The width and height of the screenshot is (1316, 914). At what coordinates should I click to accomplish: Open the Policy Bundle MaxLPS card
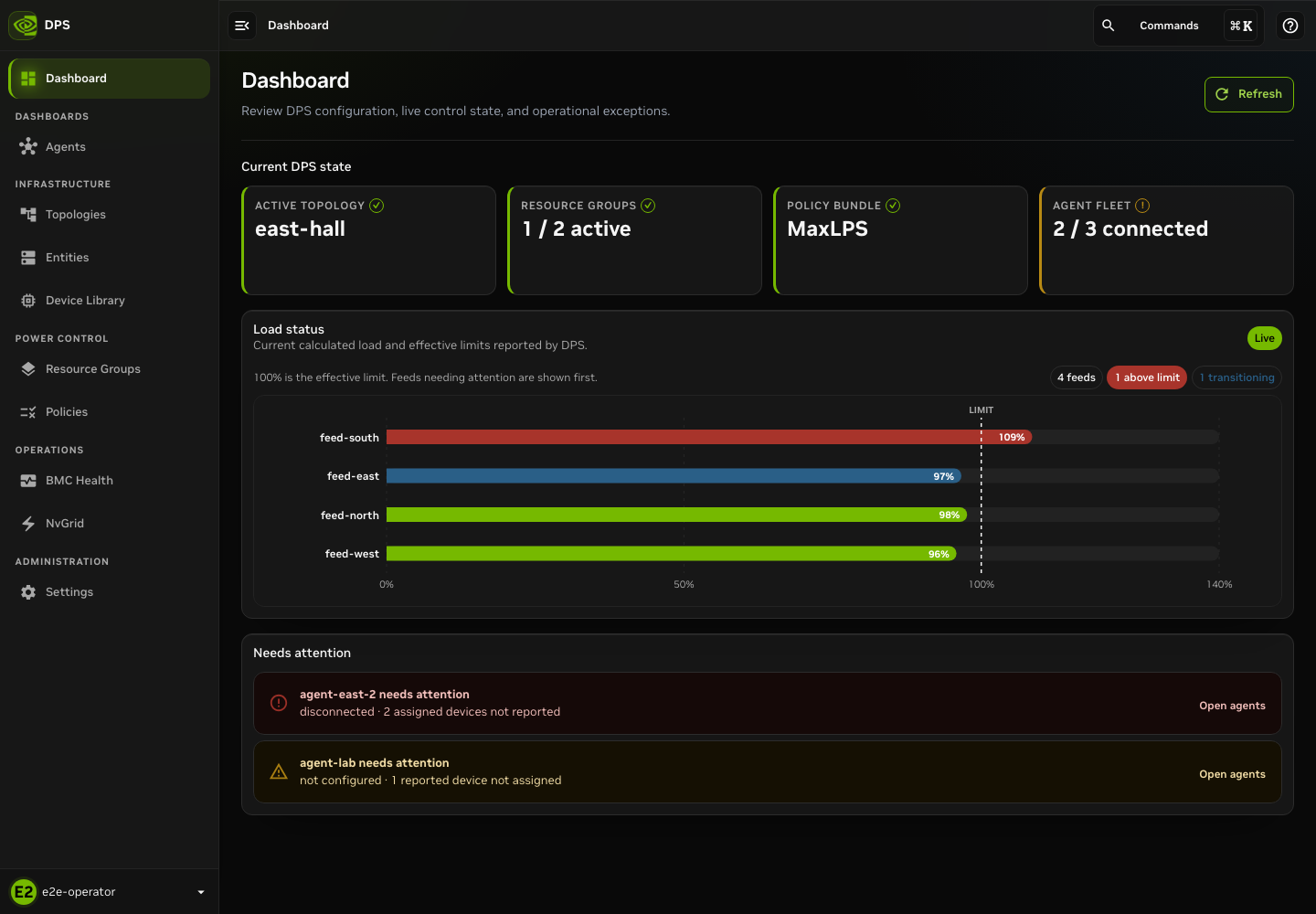[900, 240]
